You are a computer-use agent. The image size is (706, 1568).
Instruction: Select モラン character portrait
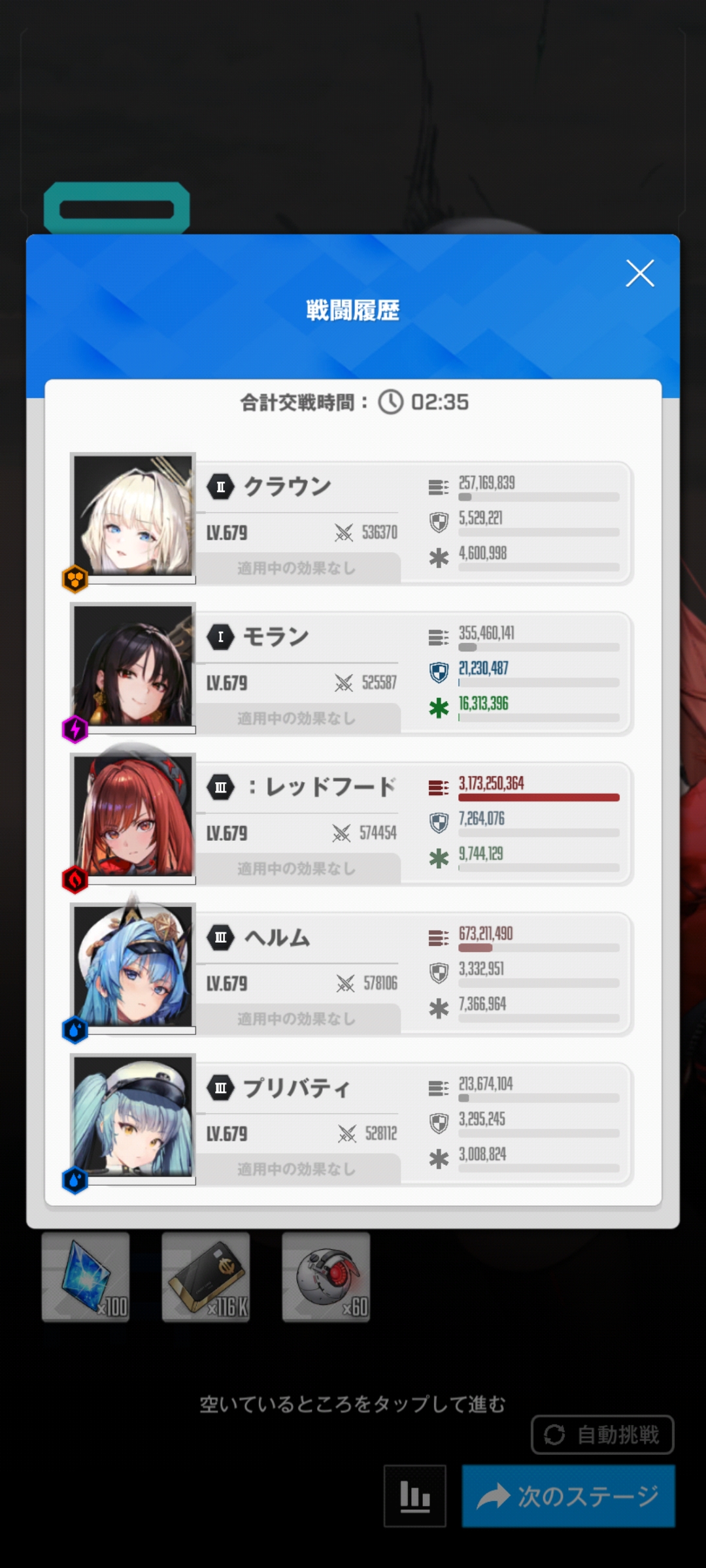coord(133,666)
